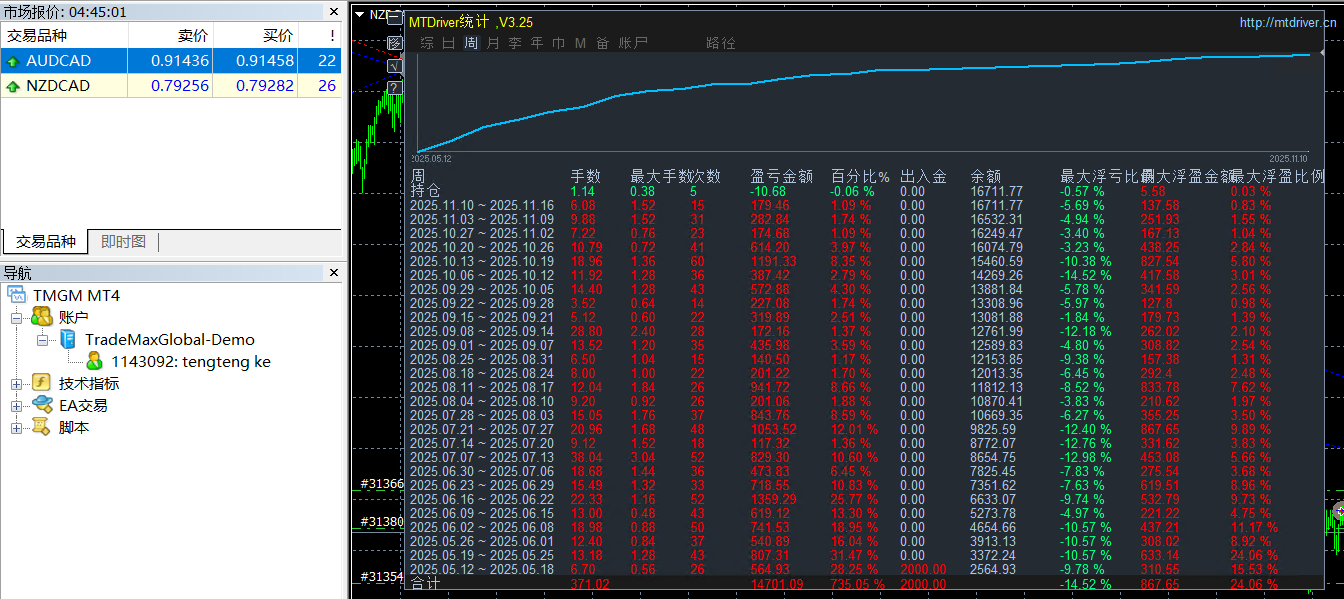Select the 路径 tab in MTDriver
The image size is (1344, 599).
[721, 43]
